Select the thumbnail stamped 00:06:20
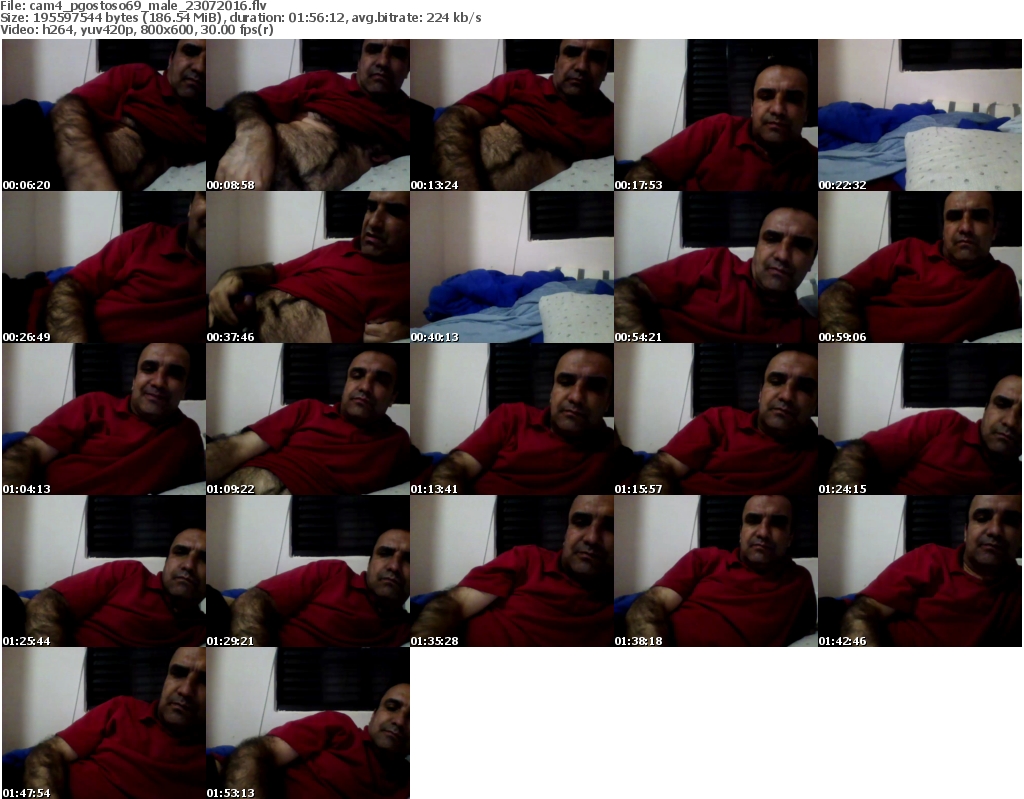 (x=104, y=115)
